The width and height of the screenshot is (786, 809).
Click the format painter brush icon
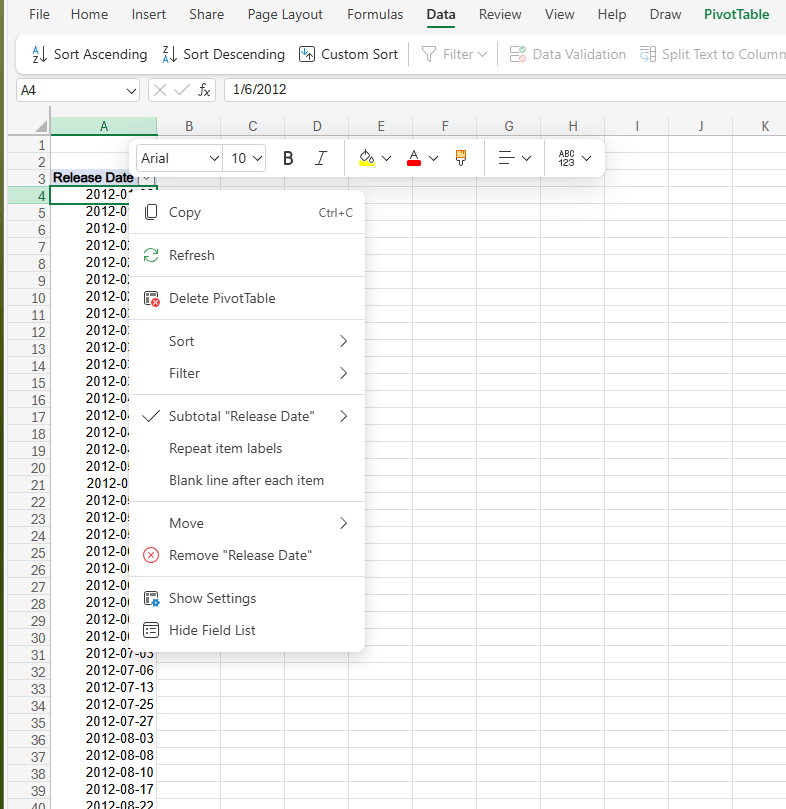(x=461, y=158)
